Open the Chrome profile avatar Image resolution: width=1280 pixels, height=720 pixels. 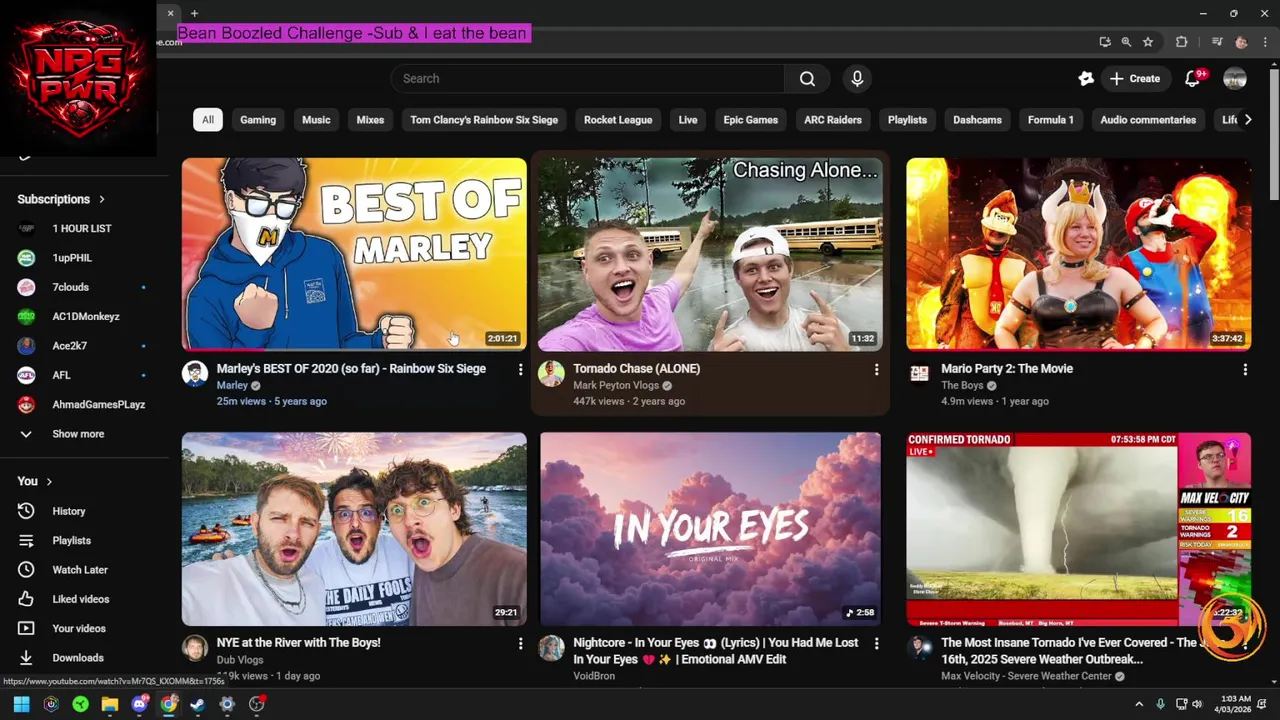click(x=1241, y=42)
